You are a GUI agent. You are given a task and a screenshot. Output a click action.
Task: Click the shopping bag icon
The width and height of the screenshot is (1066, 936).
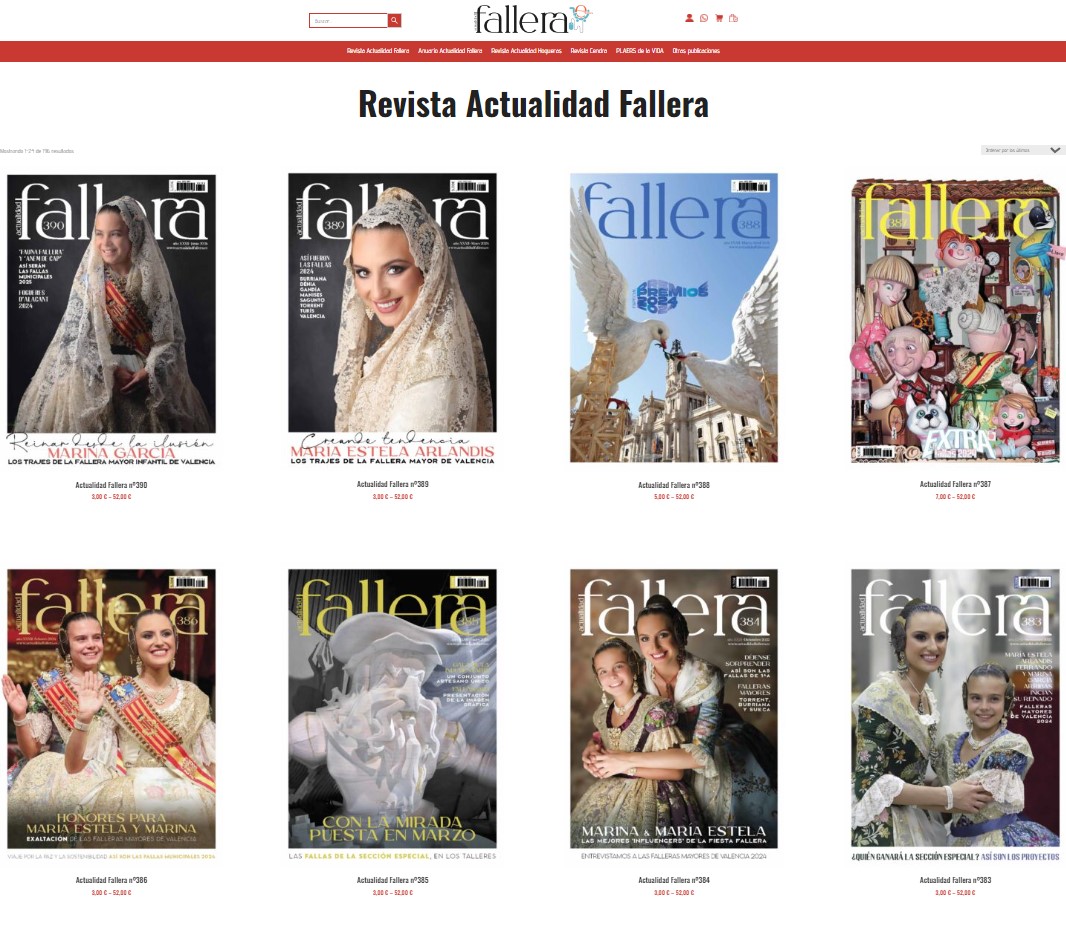click(734, 18)
